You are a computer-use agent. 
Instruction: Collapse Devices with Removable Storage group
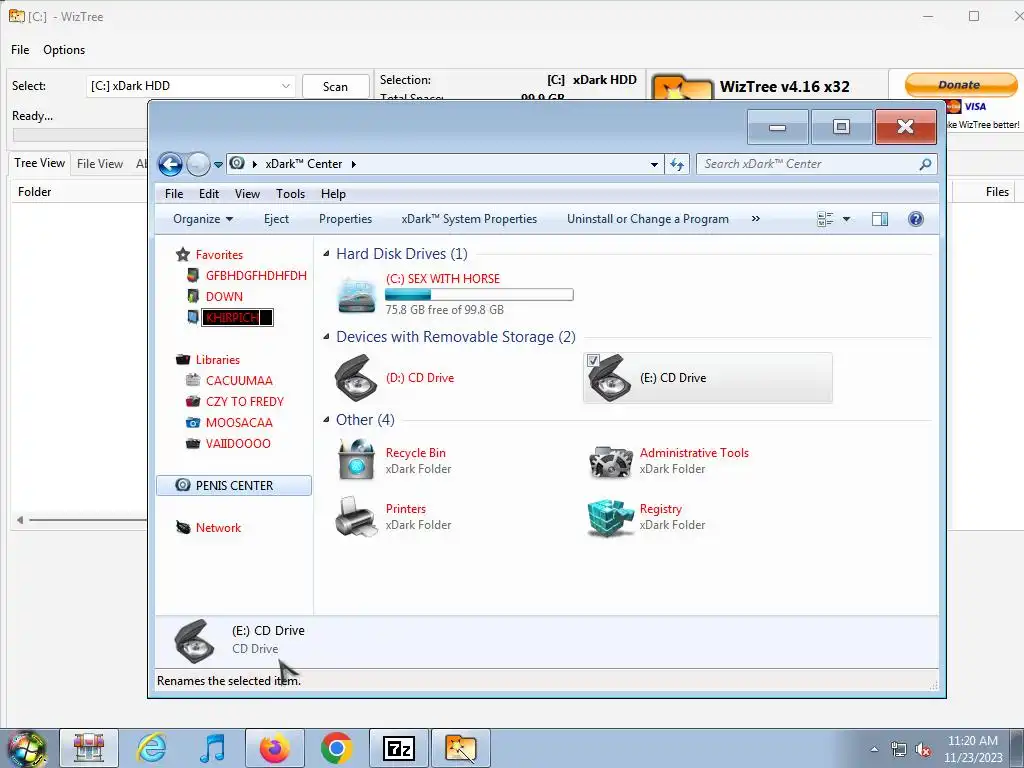tap(326, 337)
